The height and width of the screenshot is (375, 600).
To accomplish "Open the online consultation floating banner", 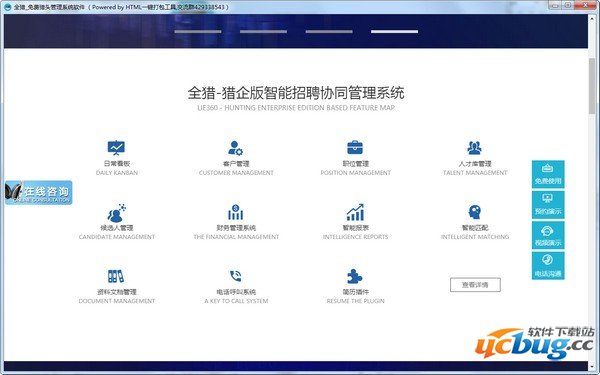I will (39, 192).
